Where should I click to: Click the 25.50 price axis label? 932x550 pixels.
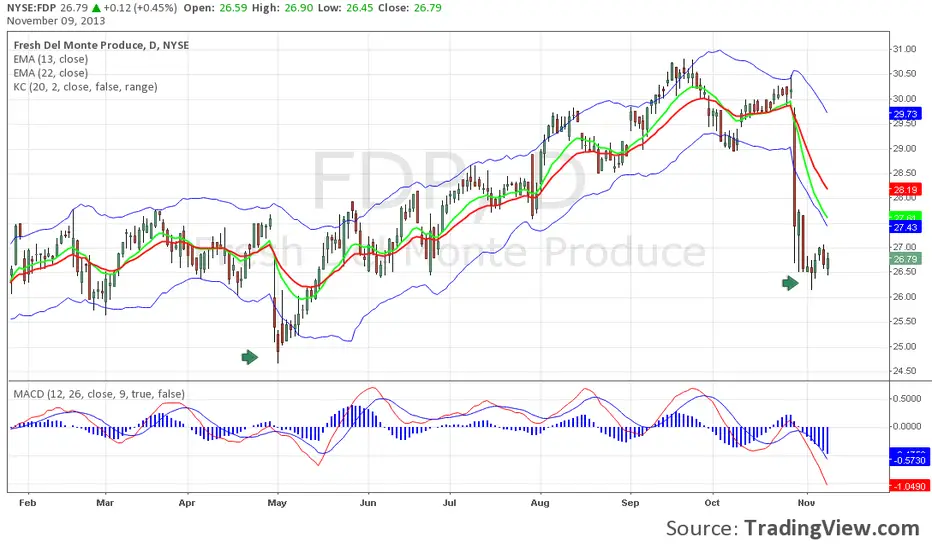click(905, 321)
